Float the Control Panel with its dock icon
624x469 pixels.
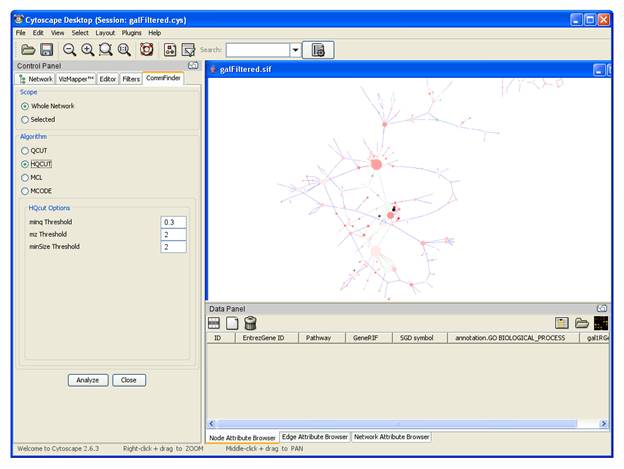click(193, 66)
